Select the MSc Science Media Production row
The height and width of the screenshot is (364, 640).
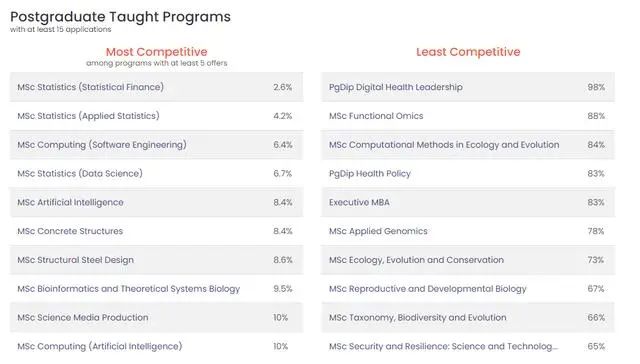pos(156,317)
